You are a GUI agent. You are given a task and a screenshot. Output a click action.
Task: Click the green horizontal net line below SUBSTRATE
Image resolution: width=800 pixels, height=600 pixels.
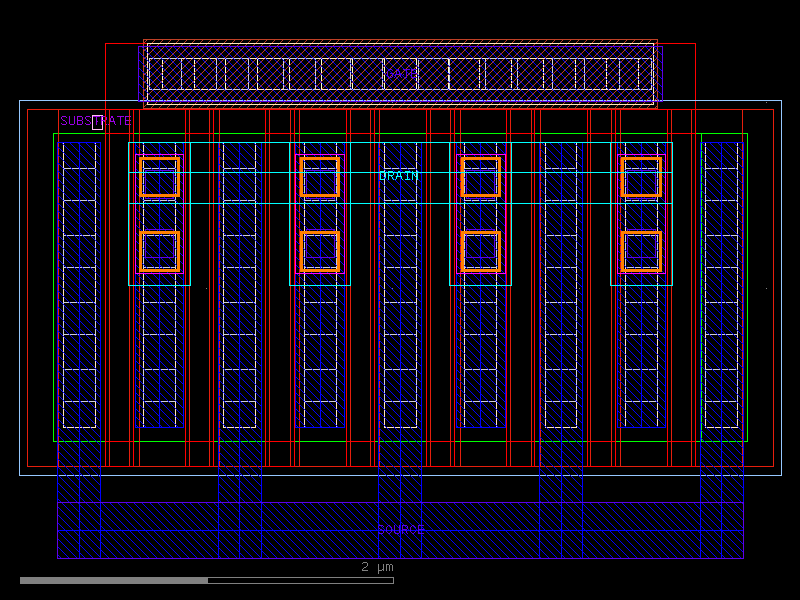(300, 133)
